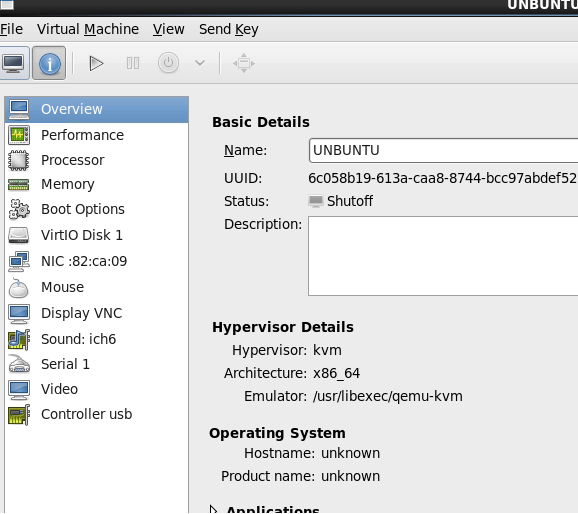Start the virtual machine with play button
Image resolution: width=578 pixels, height=514 pixels.
coord(96,63)
